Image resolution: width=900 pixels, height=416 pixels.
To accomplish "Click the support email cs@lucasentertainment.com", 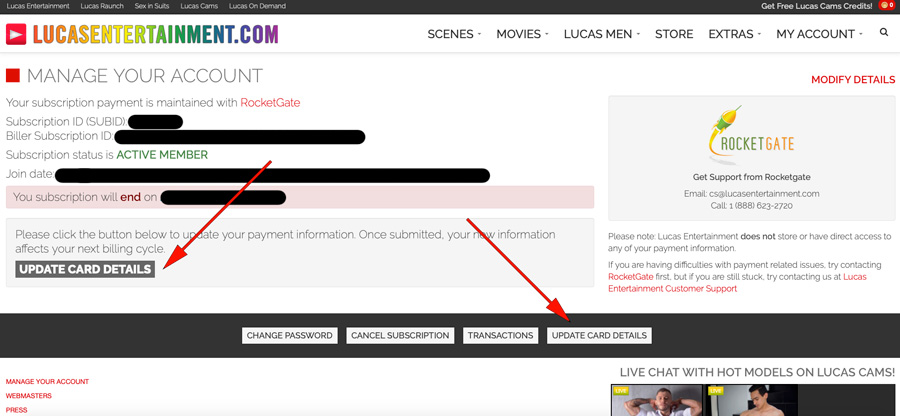I will pos(764,194).
